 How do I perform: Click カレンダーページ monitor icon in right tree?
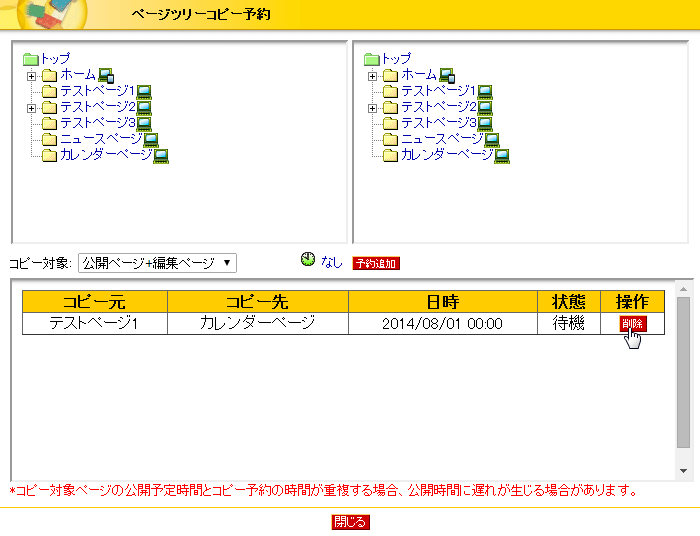(502, 156)
